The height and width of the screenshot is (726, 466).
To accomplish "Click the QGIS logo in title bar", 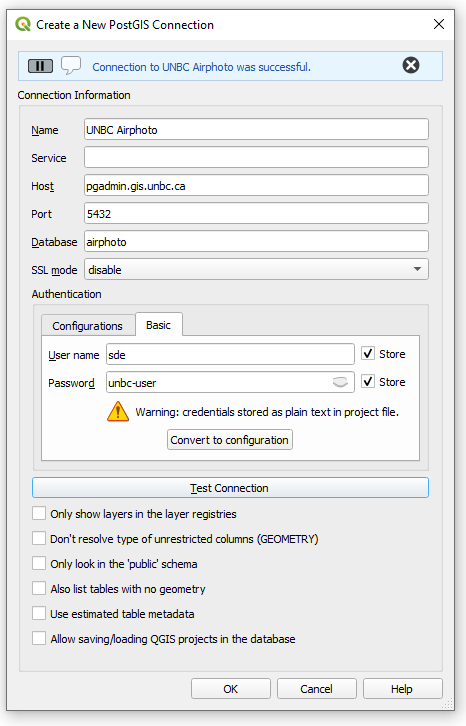I will [23, 24].
